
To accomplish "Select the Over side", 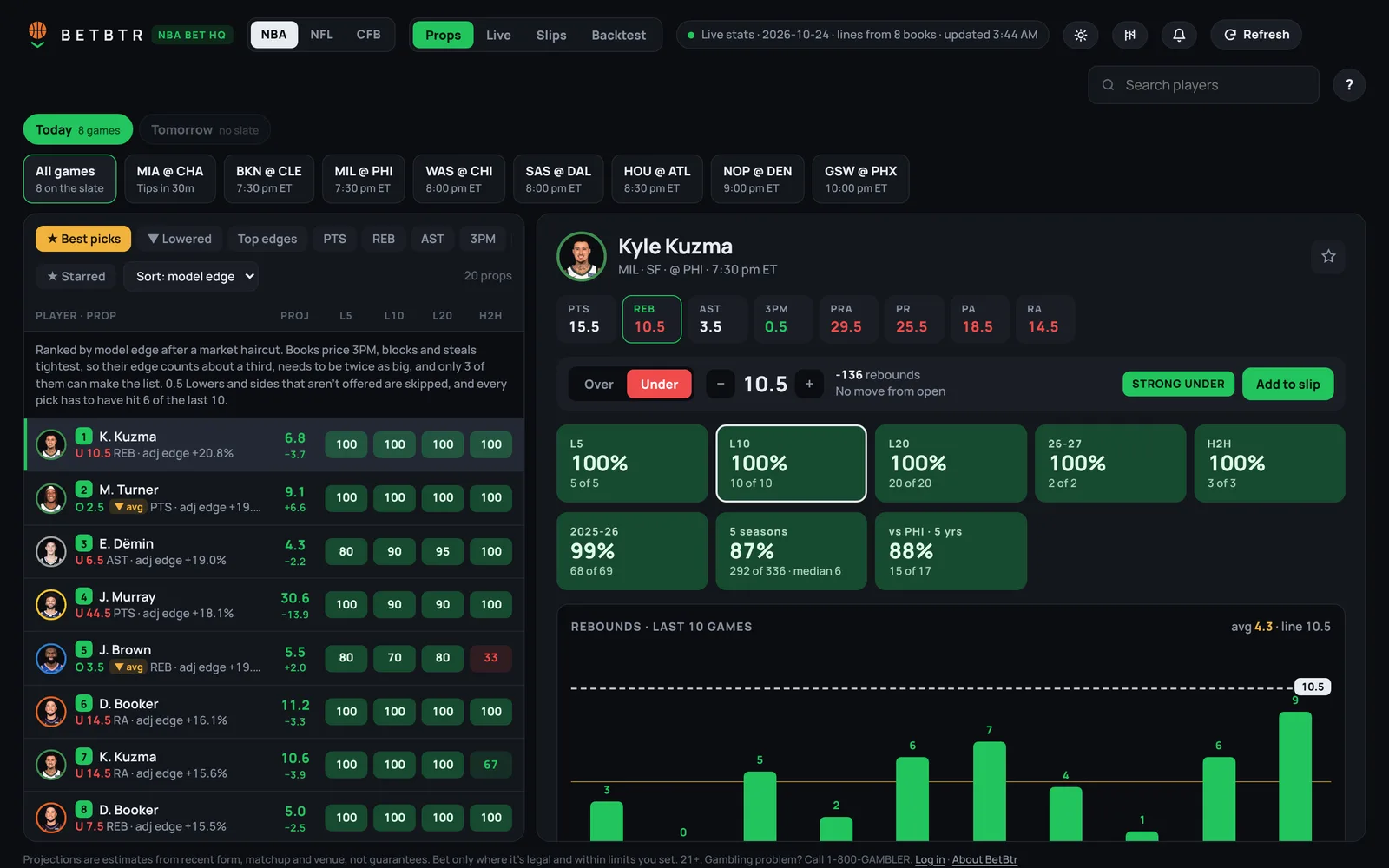I will [x=598, y=385].
